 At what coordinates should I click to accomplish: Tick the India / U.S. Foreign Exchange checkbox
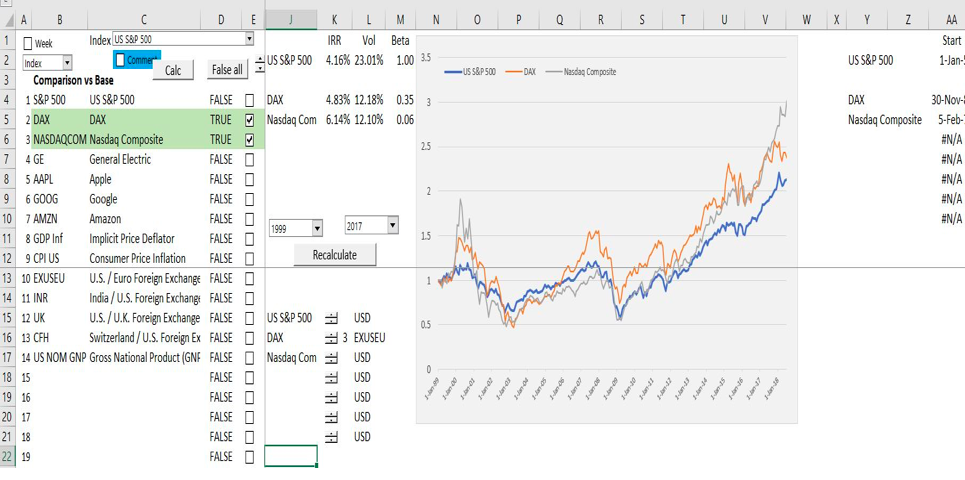pos(249,298)
